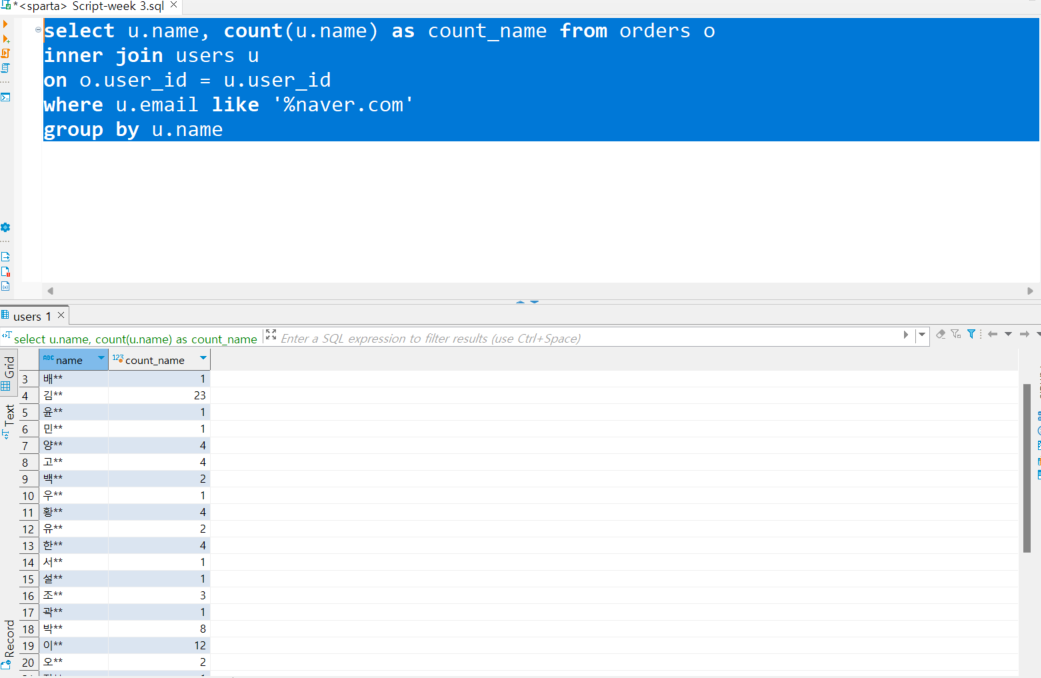1041x678 pixels.
Task: Click the editor horizontal scroll left arrow
Action: click(x=50, y=291)
